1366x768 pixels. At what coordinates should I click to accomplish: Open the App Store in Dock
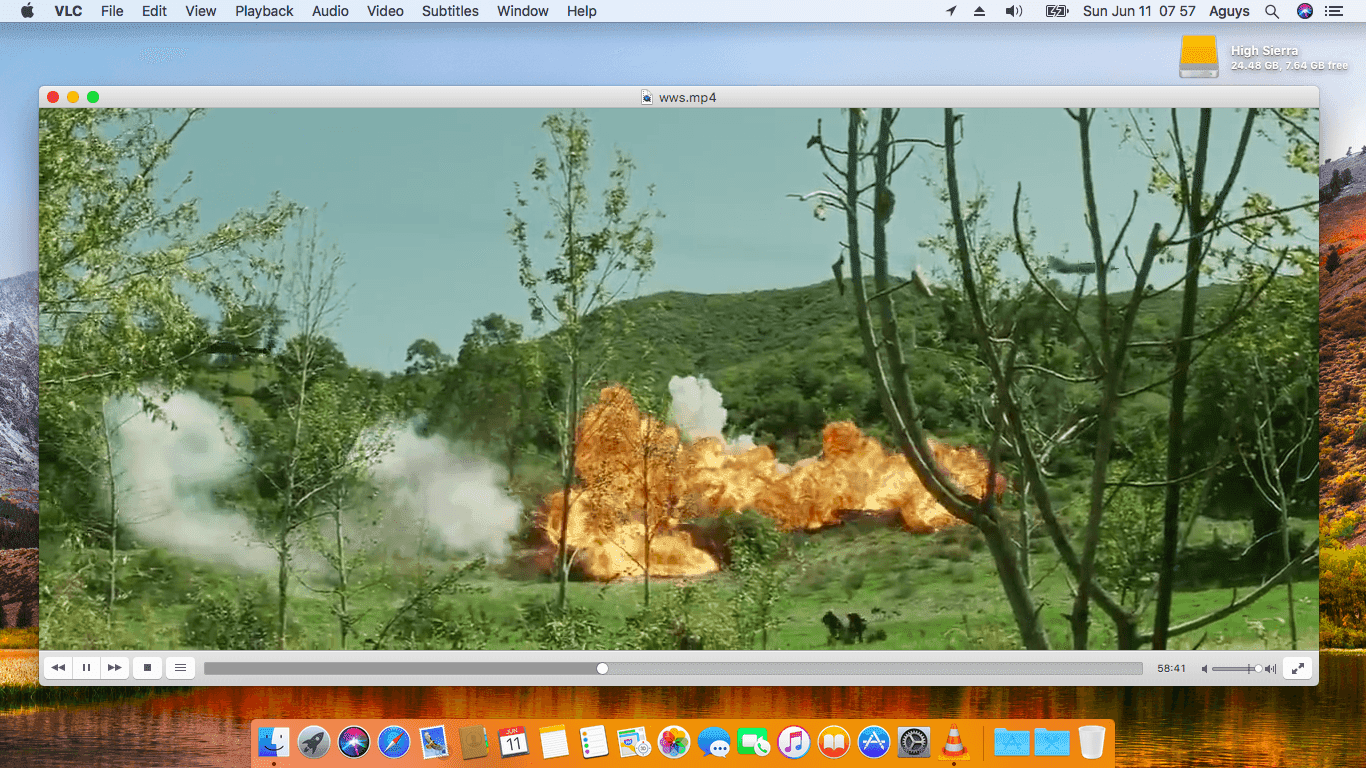874,742
